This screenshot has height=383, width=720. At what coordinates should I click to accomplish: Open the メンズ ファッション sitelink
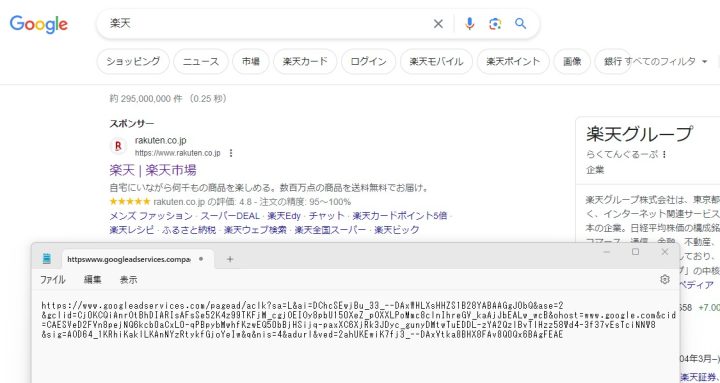pyautogui.click(x=151, y=215)
